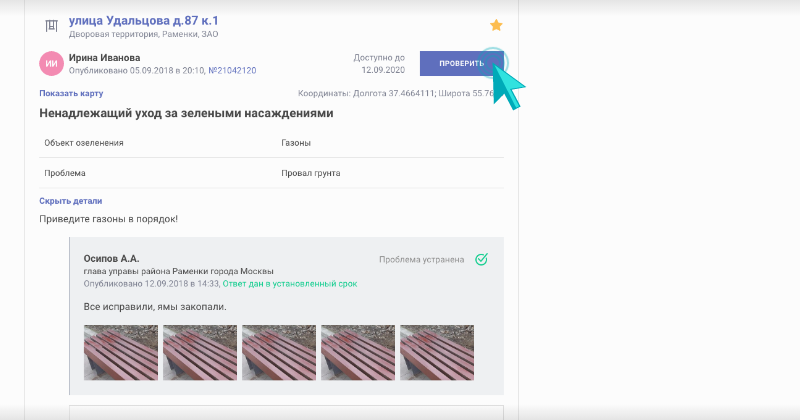This screenshot has width=800, height=420.
Task: Open the third bench photo thumbnail
Action: click(278, 353)
